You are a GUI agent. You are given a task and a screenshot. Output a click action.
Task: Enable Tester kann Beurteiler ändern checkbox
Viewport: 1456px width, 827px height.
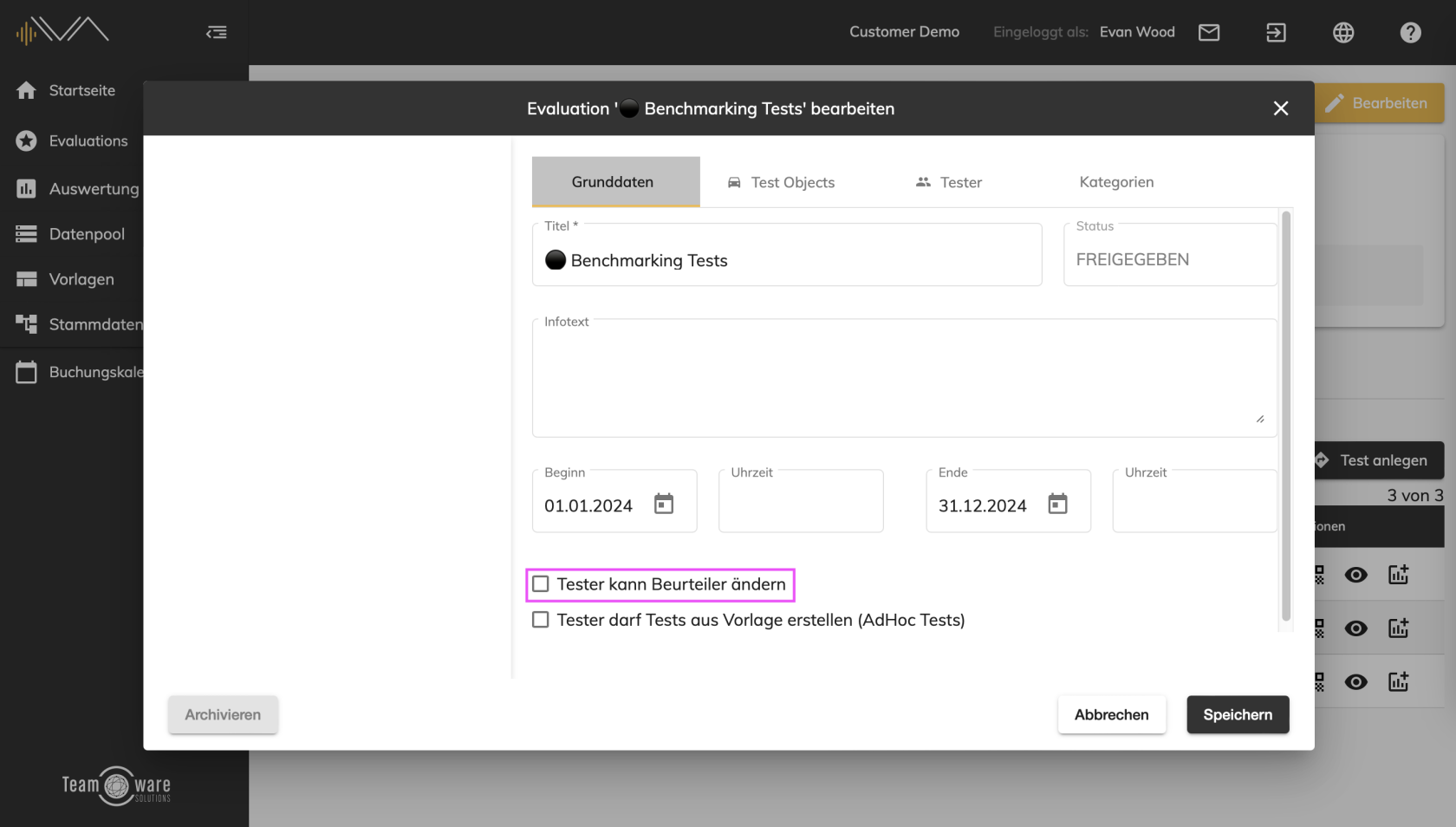click(541, 584)
